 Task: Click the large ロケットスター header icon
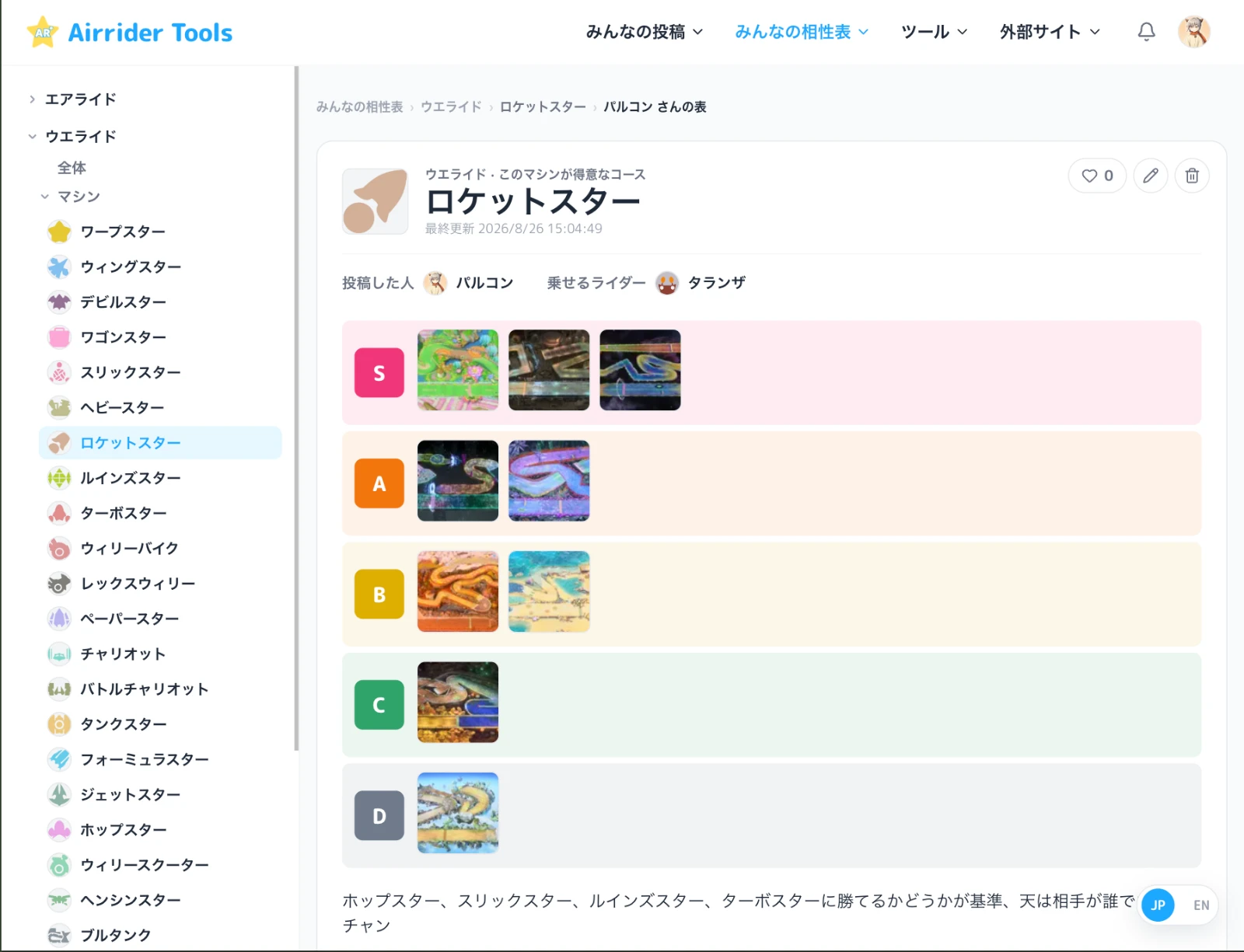pos(376,201)
